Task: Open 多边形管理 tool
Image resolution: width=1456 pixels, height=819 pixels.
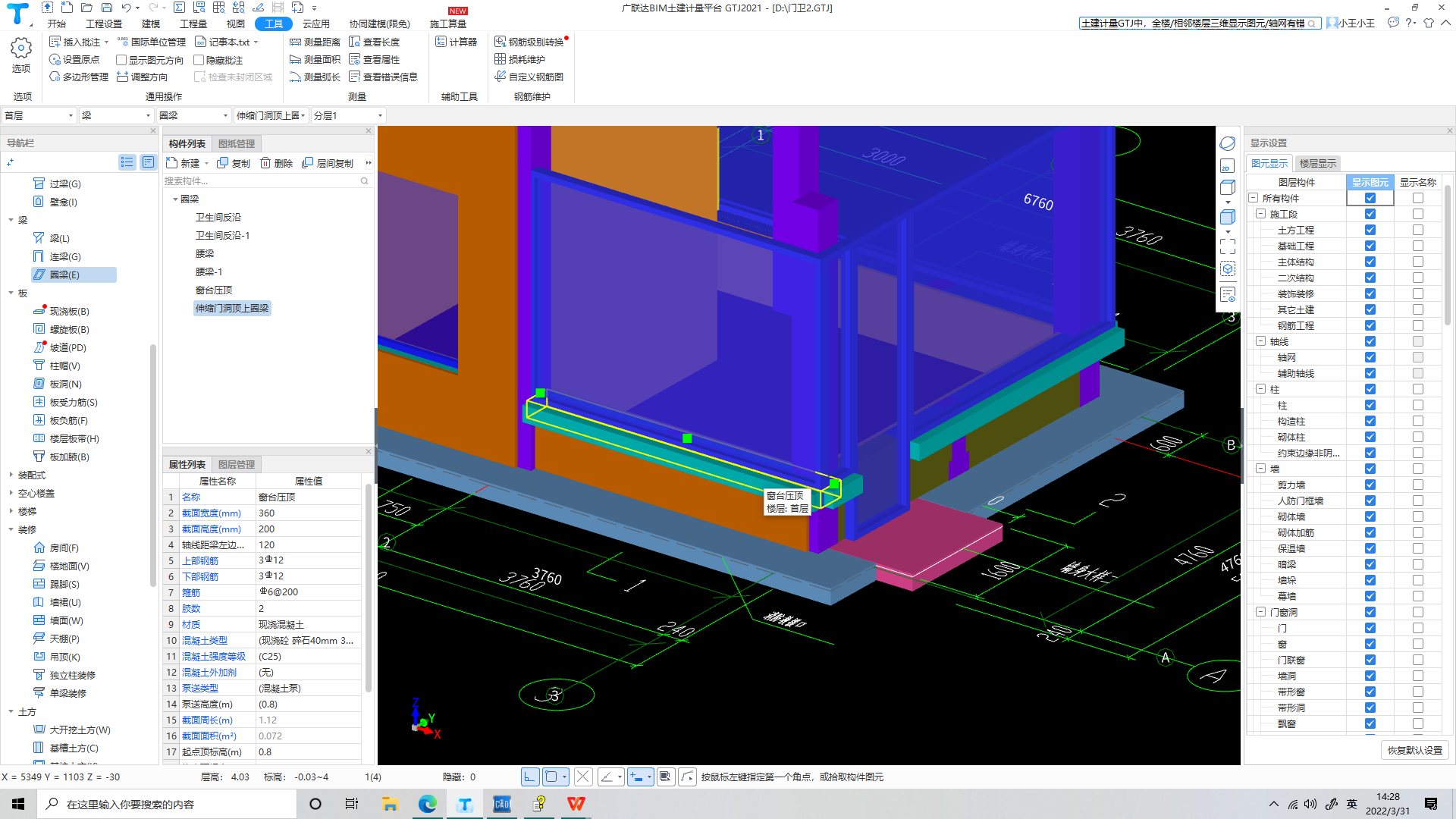Action: click(79, 77)
